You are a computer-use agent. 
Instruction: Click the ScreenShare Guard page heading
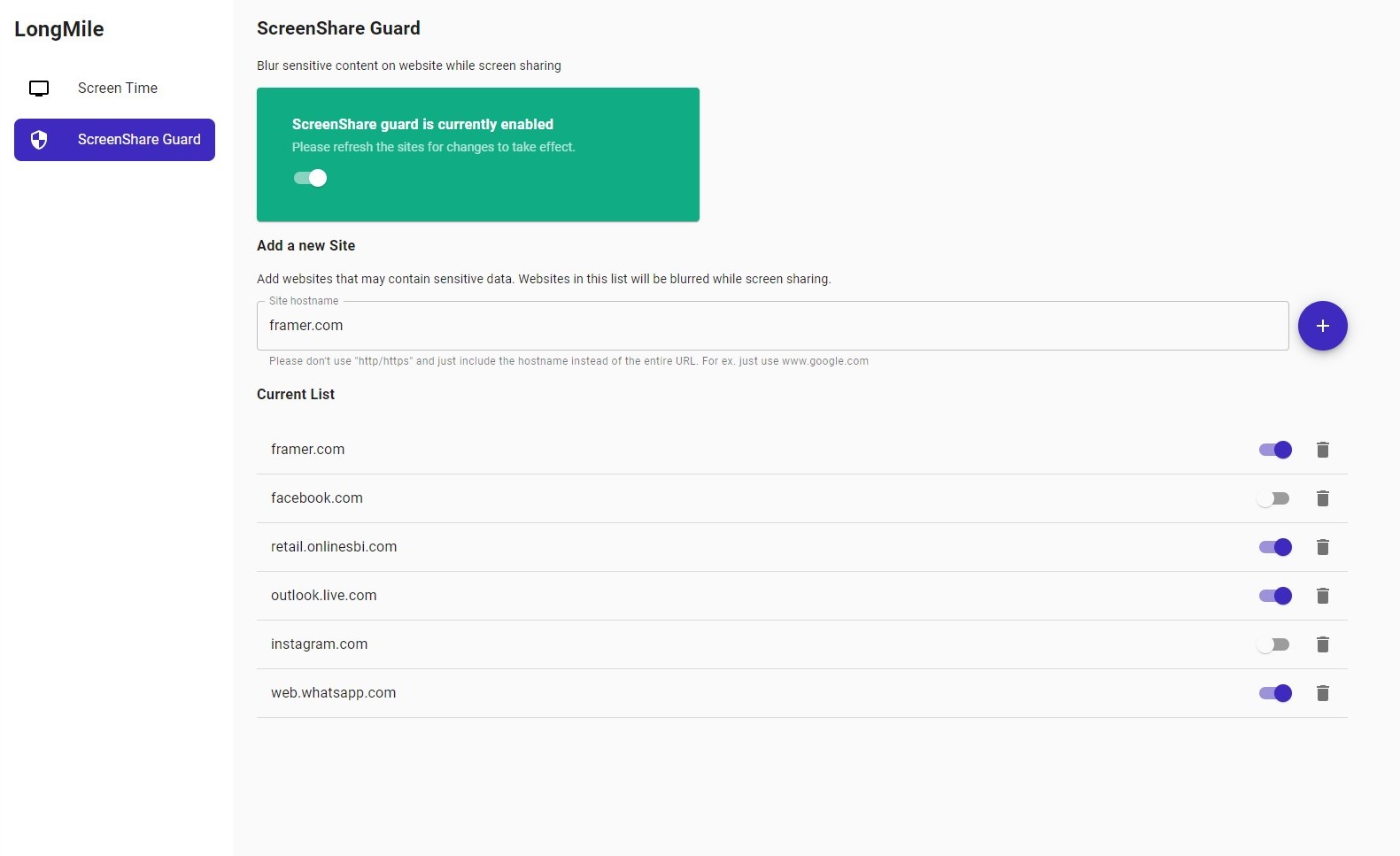338,28
